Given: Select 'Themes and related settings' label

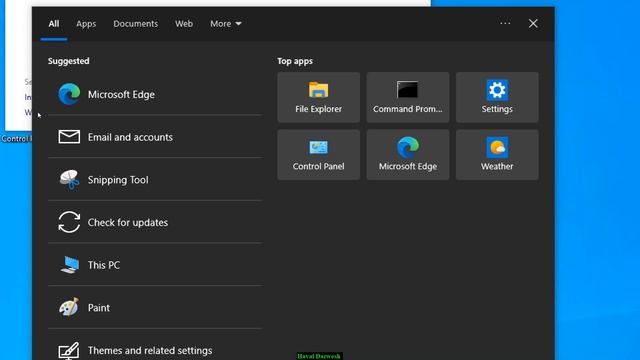Looking at the screenshot, I should click(150, 350).
